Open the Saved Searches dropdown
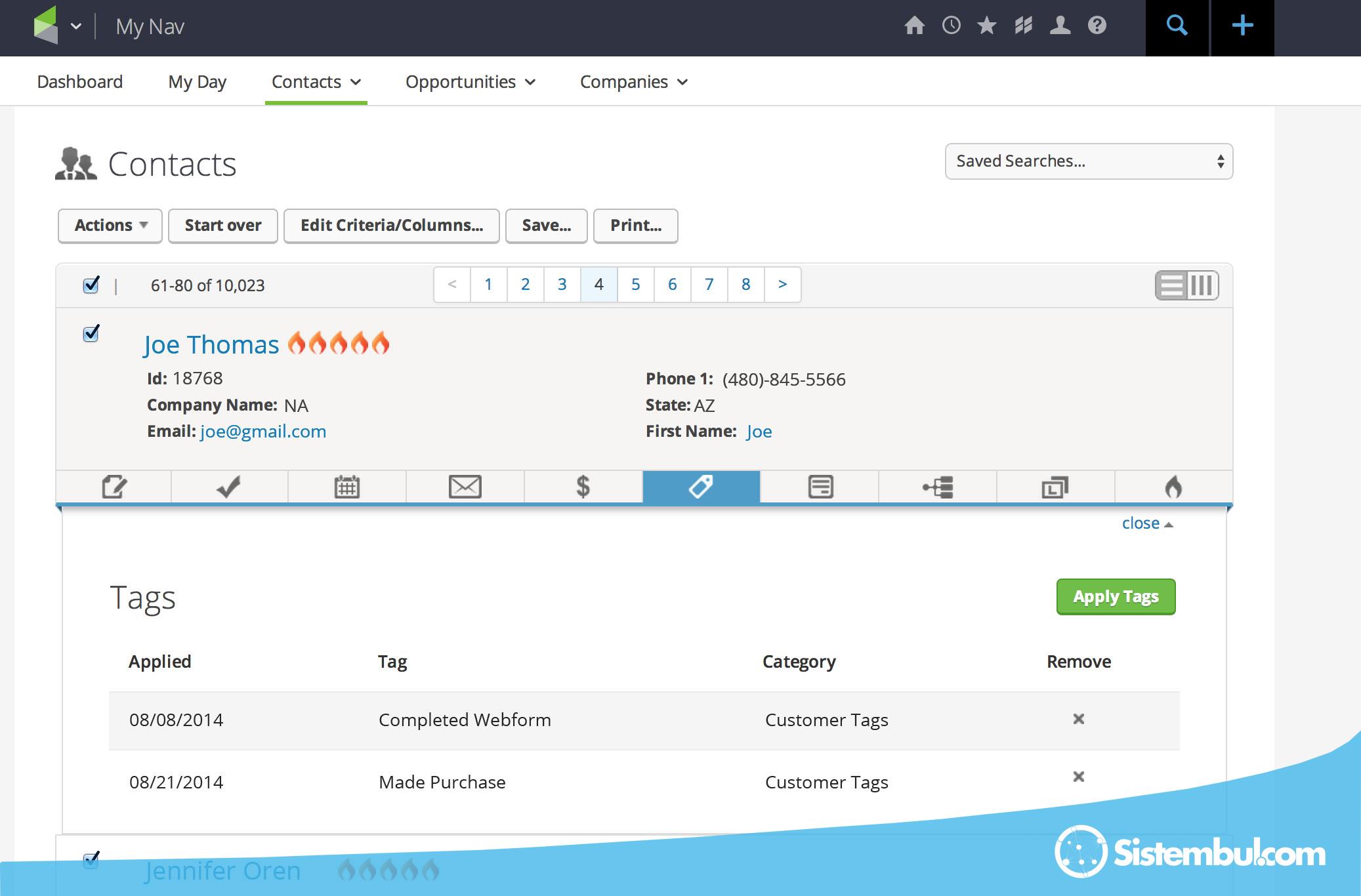1361x896 pixels. (1089, 161)
